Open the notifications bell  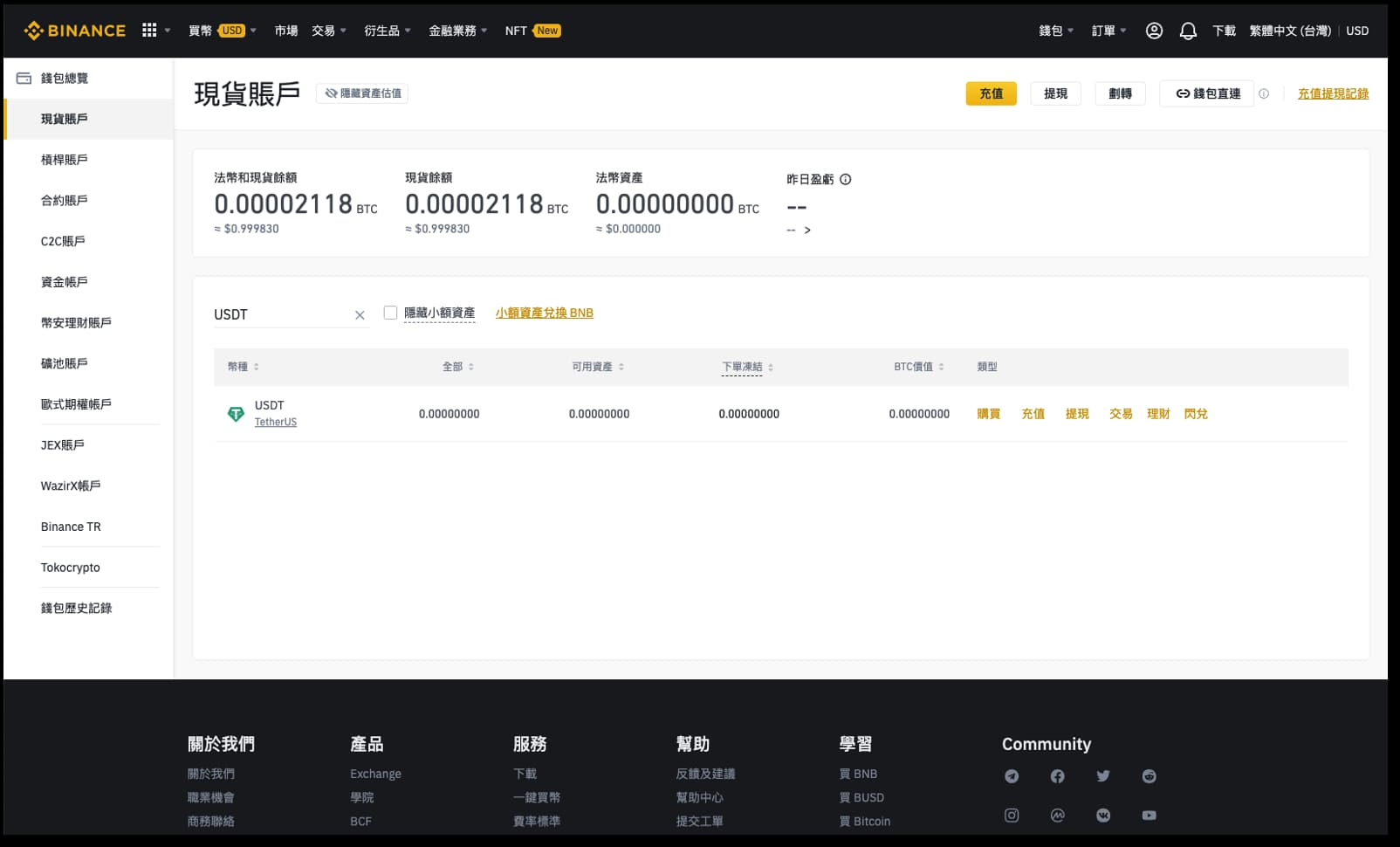(1187, 31)
